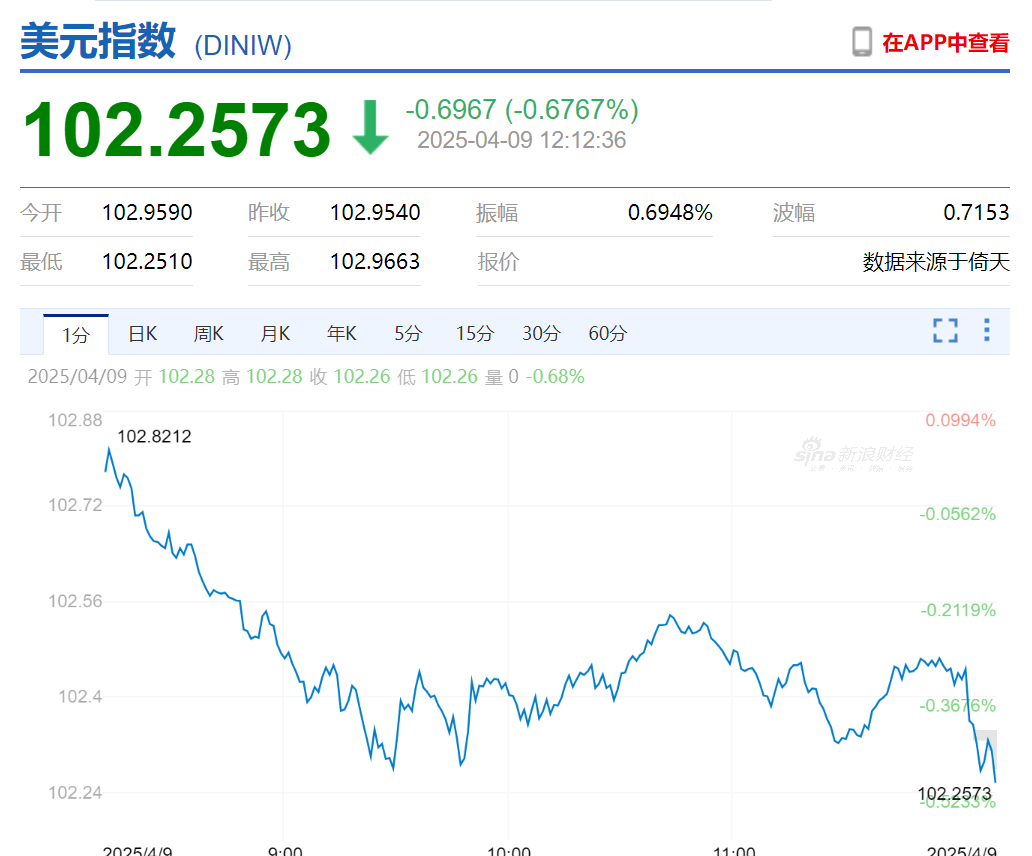The image size is (1032, 856).
Task: Click the fullscreen expand icon
Action: [944, 331]
